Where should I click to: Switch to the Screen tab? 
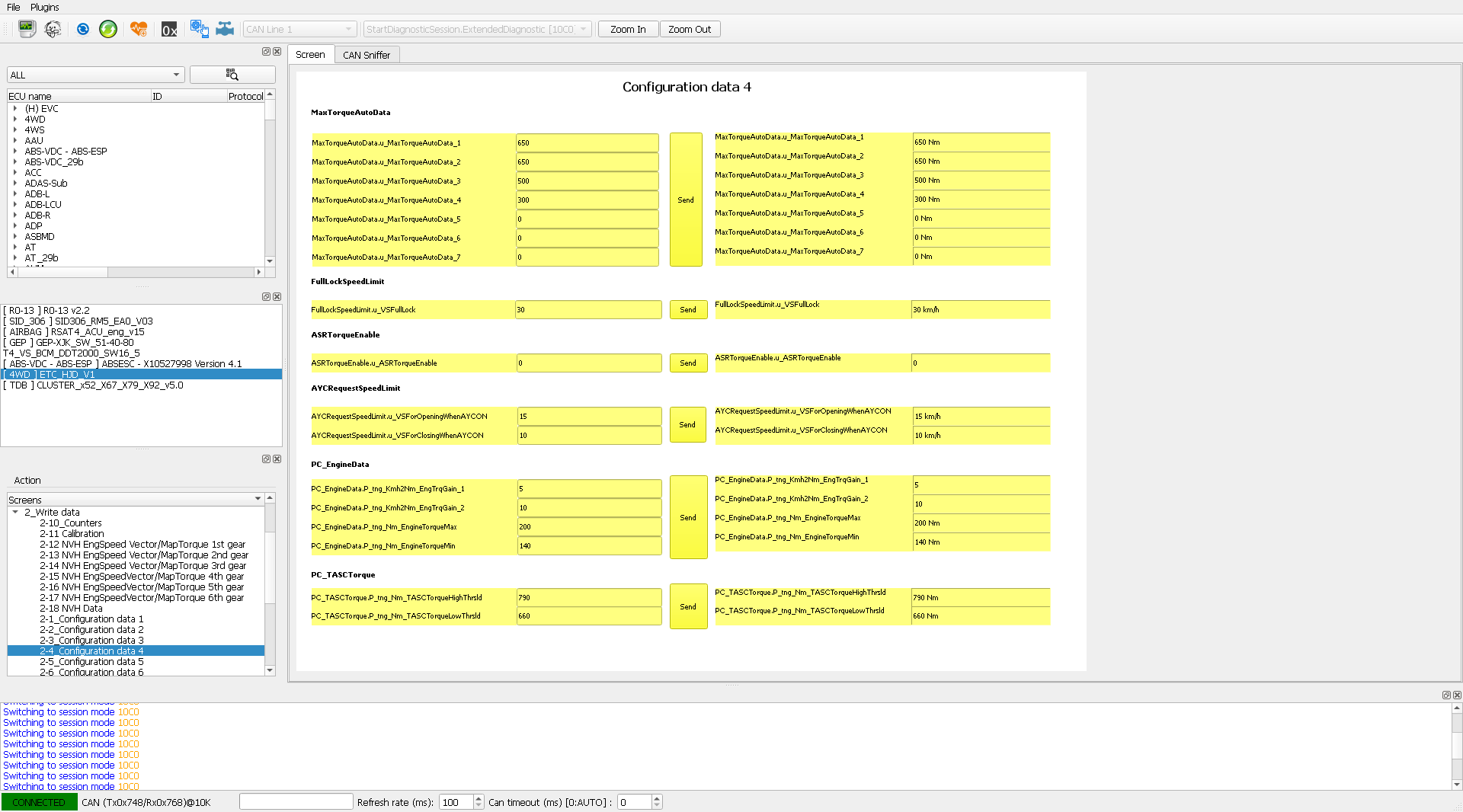point(310,55)
